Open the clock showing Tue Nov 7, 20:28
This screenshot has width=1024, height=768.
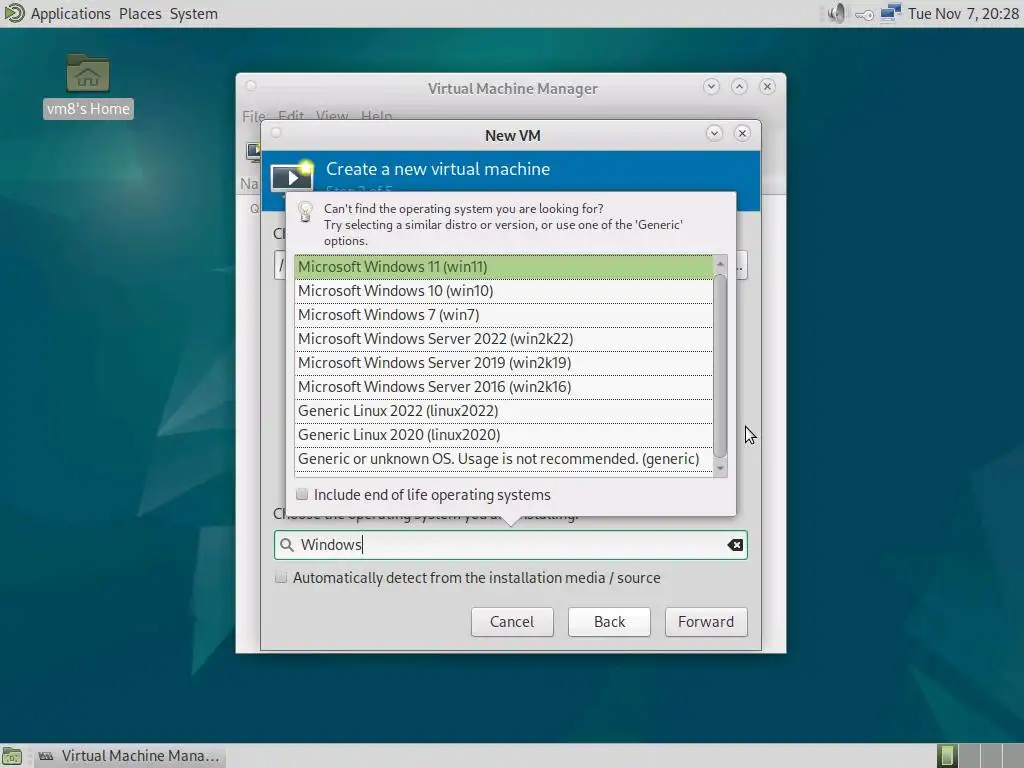coord(963,14)
